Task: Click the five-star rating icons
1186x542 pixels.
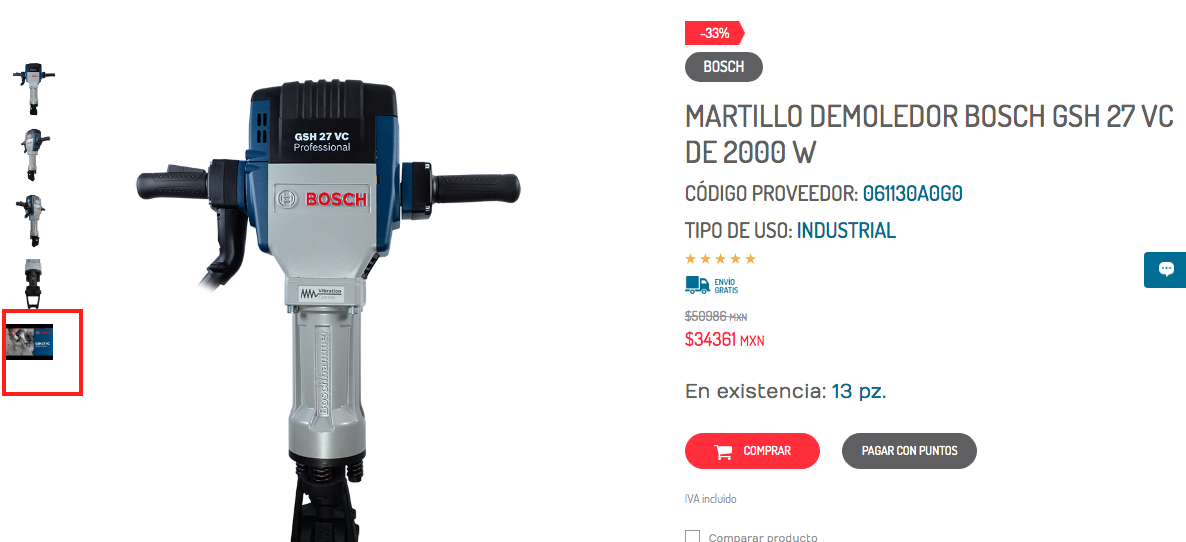Action: click(720, 259)
